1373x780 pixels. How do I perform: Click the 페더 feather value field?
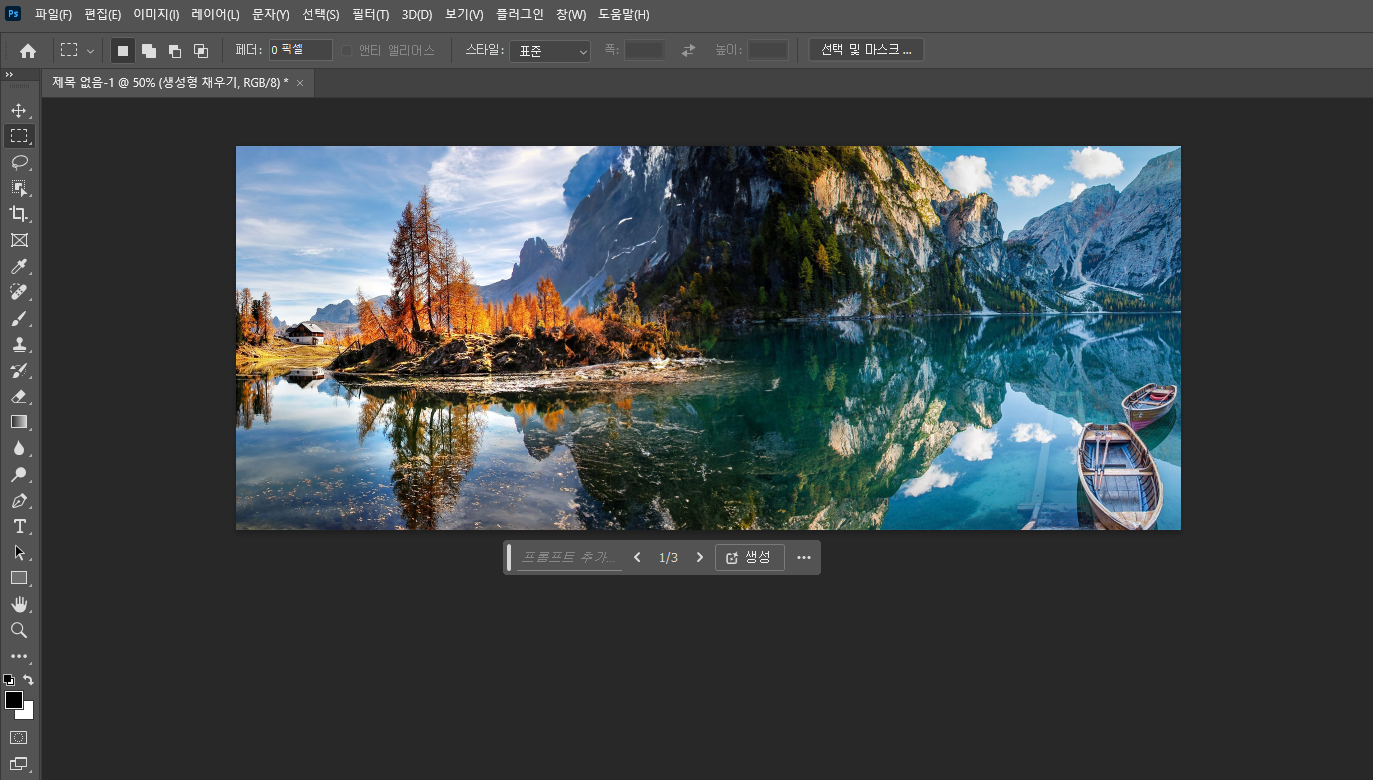click(301, 50)
